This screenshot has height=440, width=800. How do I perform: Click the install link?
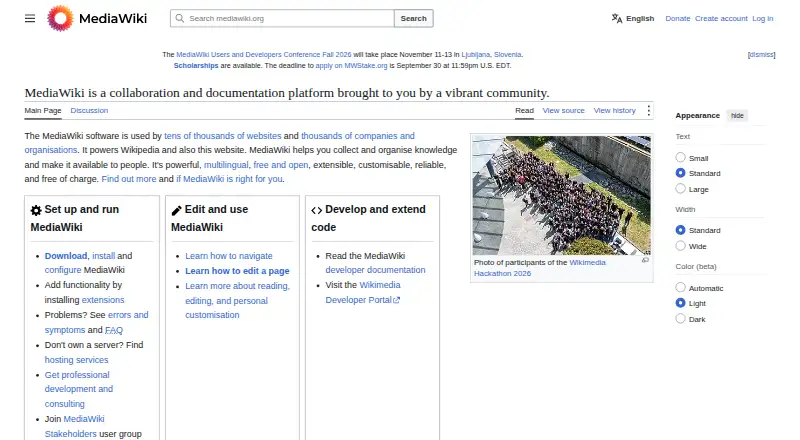click(x=104, y=256)
